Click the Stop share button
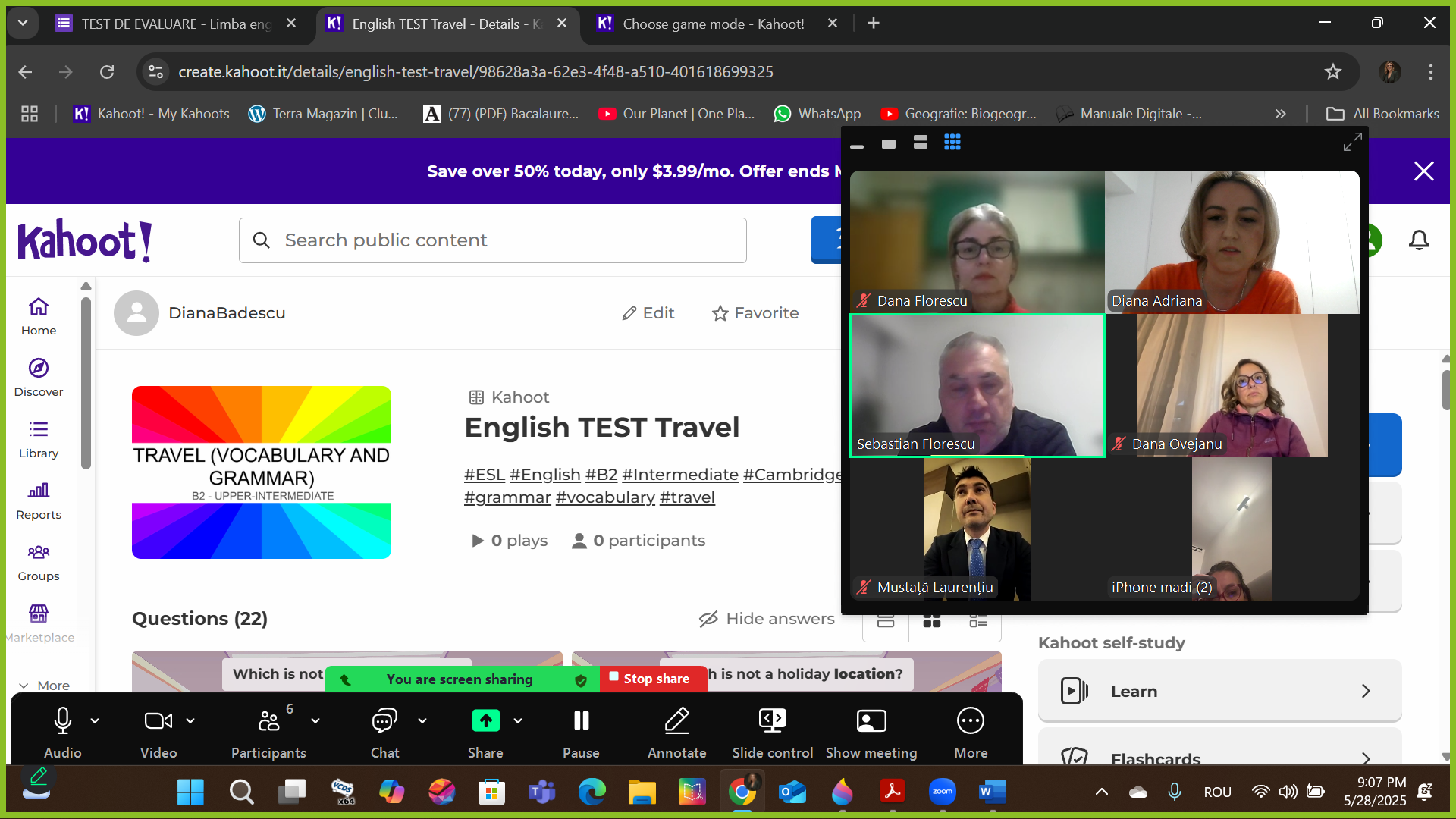 654,679
